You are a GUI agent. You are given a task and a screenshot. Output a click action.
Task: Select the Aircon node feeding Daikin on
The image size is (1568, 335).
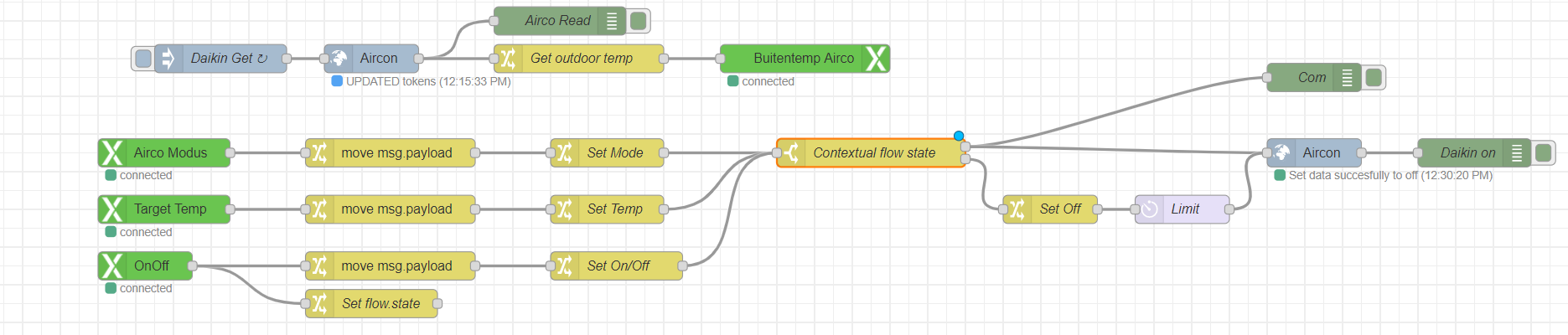(x=1314, y=153)
